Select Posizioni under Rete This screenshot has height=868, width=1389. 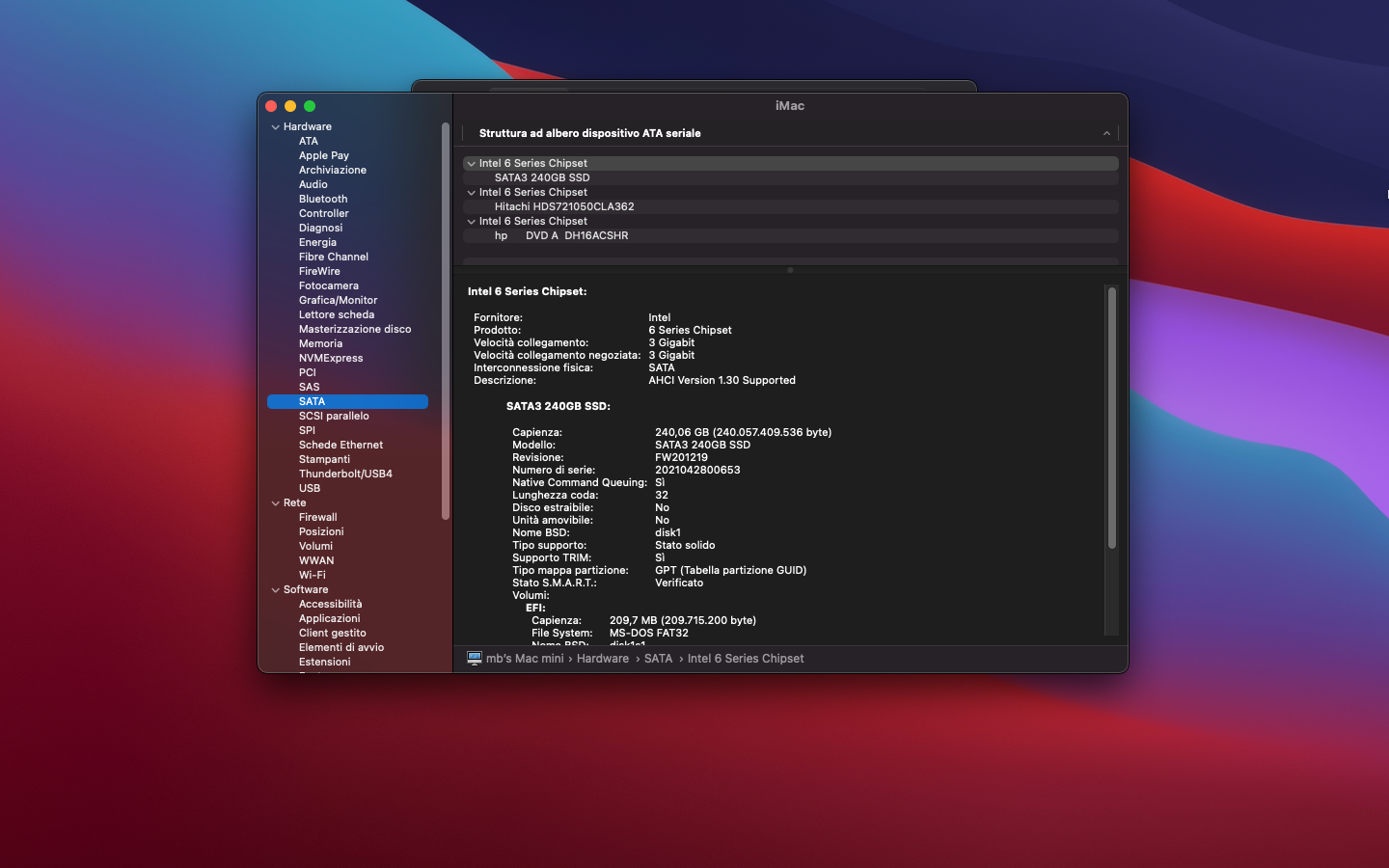[321, 531]
